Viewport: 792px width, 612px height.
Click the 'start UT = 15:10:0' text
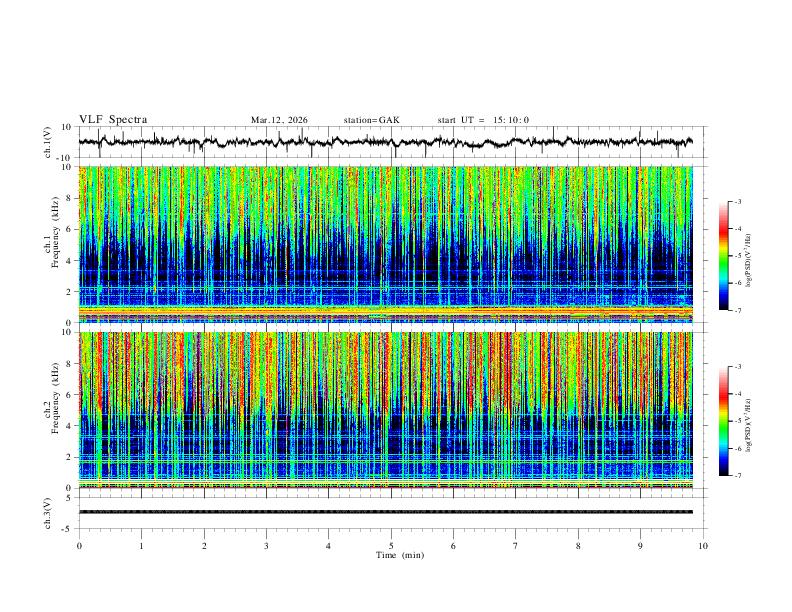click(x=483, y=120)
